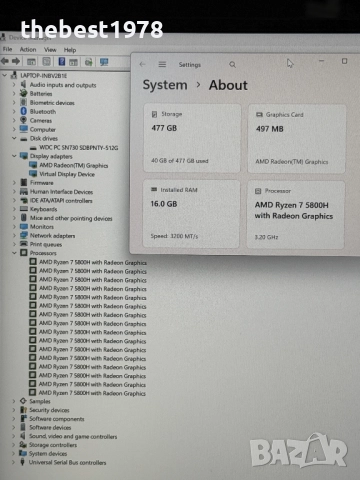360x480 pixels.
Task: Click the monitor icon in Device Manager toolbar
Action: tap(104, 62)
